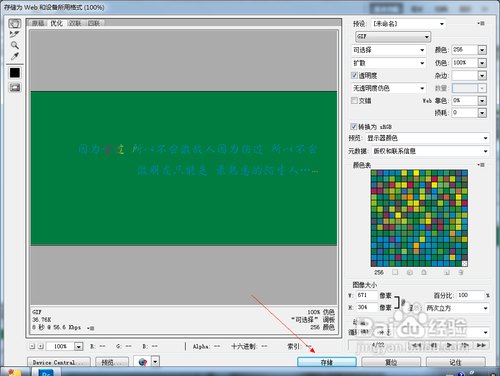Expand the 损耗 value arrow
Viewport: 500px width, 376px height.
click(482, 113)
